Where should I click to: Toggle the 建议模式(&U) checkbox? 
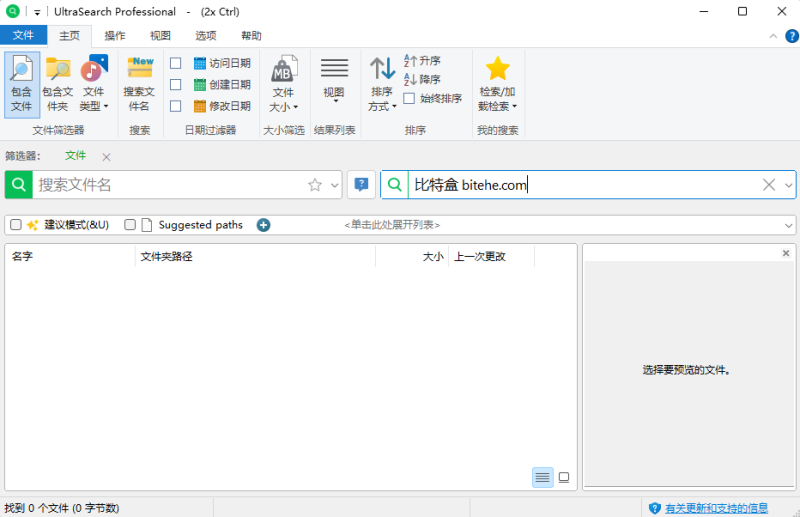[x=16, y=225]
